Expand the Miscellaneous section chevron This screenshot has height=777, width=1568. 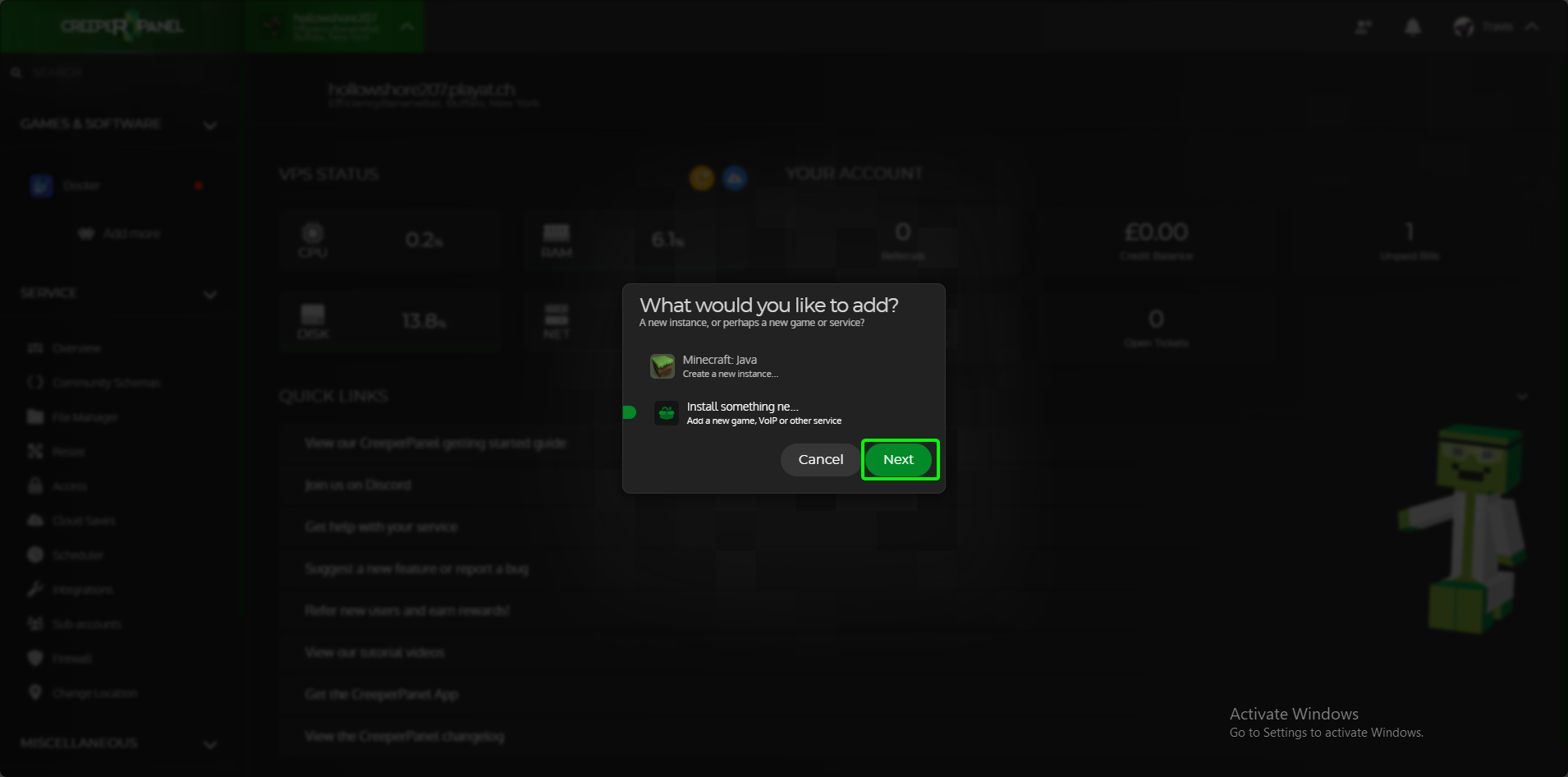click(x=210, y=744)
